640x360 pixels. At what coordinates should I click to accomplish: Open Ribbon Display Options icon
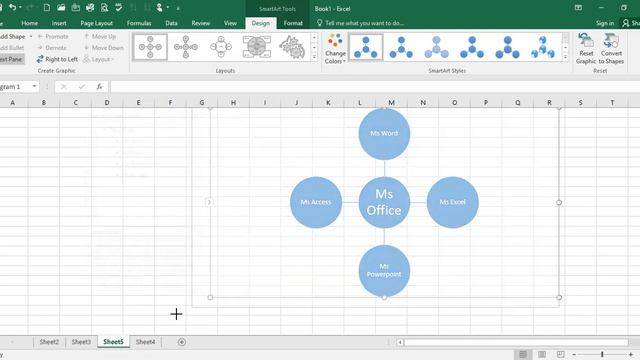578,8
